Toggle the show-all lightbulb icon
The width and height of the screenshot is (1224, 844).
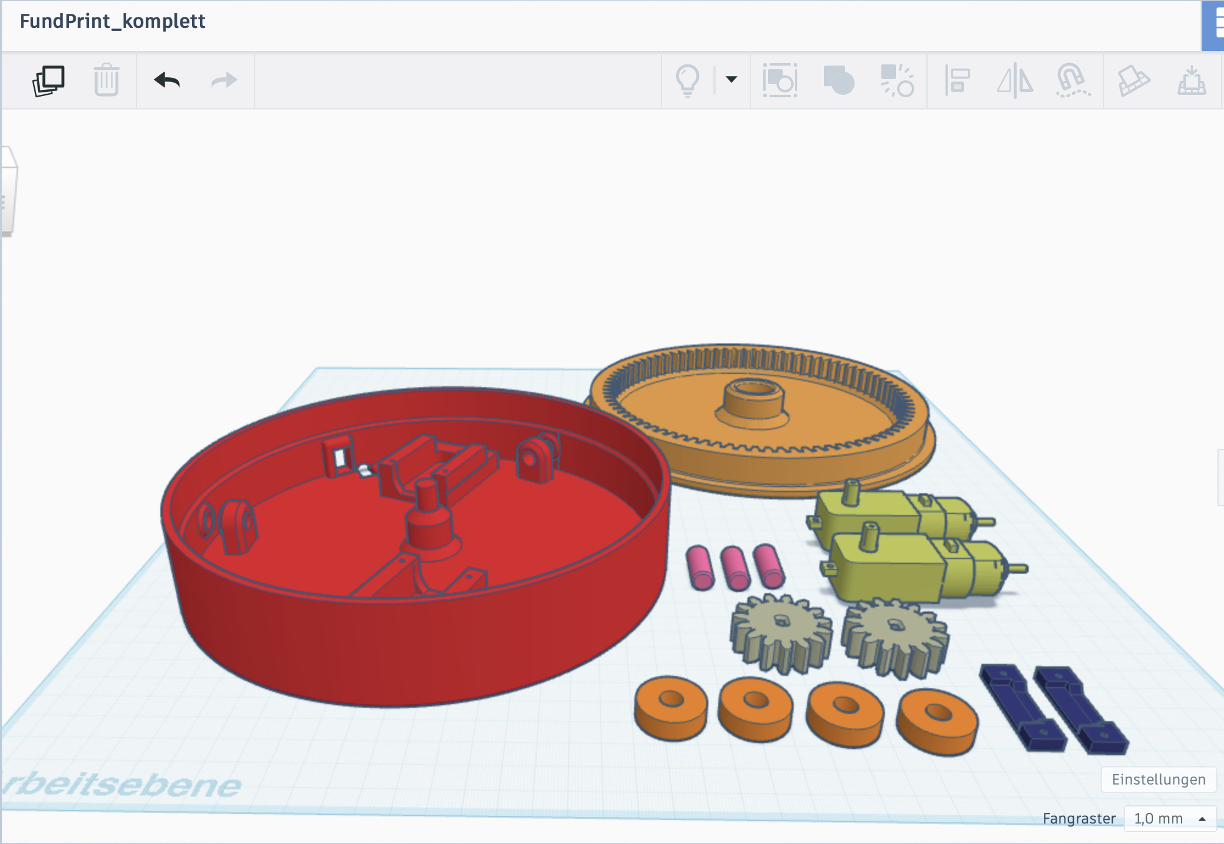pos(687,80)
